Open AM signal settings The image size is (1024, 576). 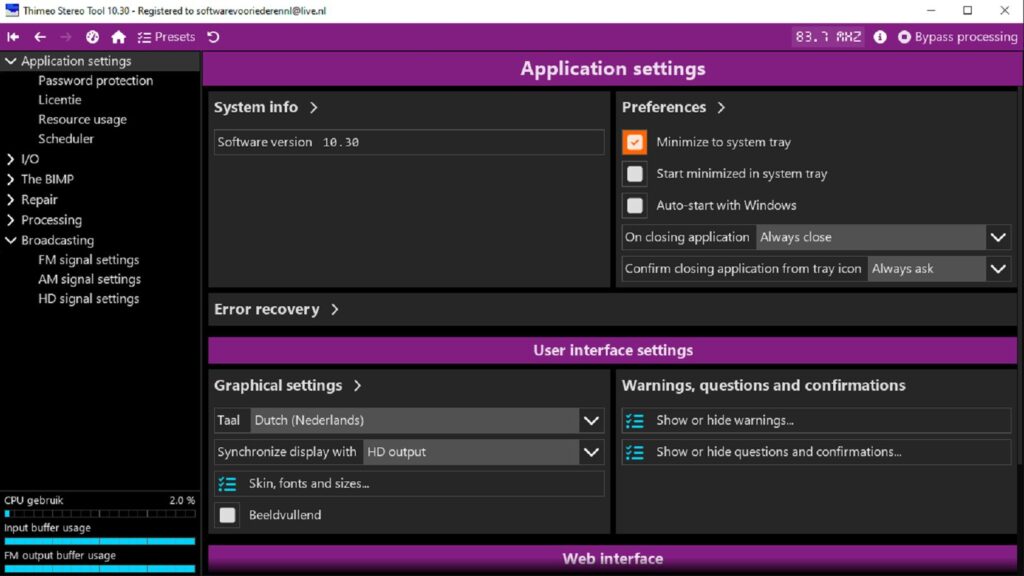click(89, 280)
